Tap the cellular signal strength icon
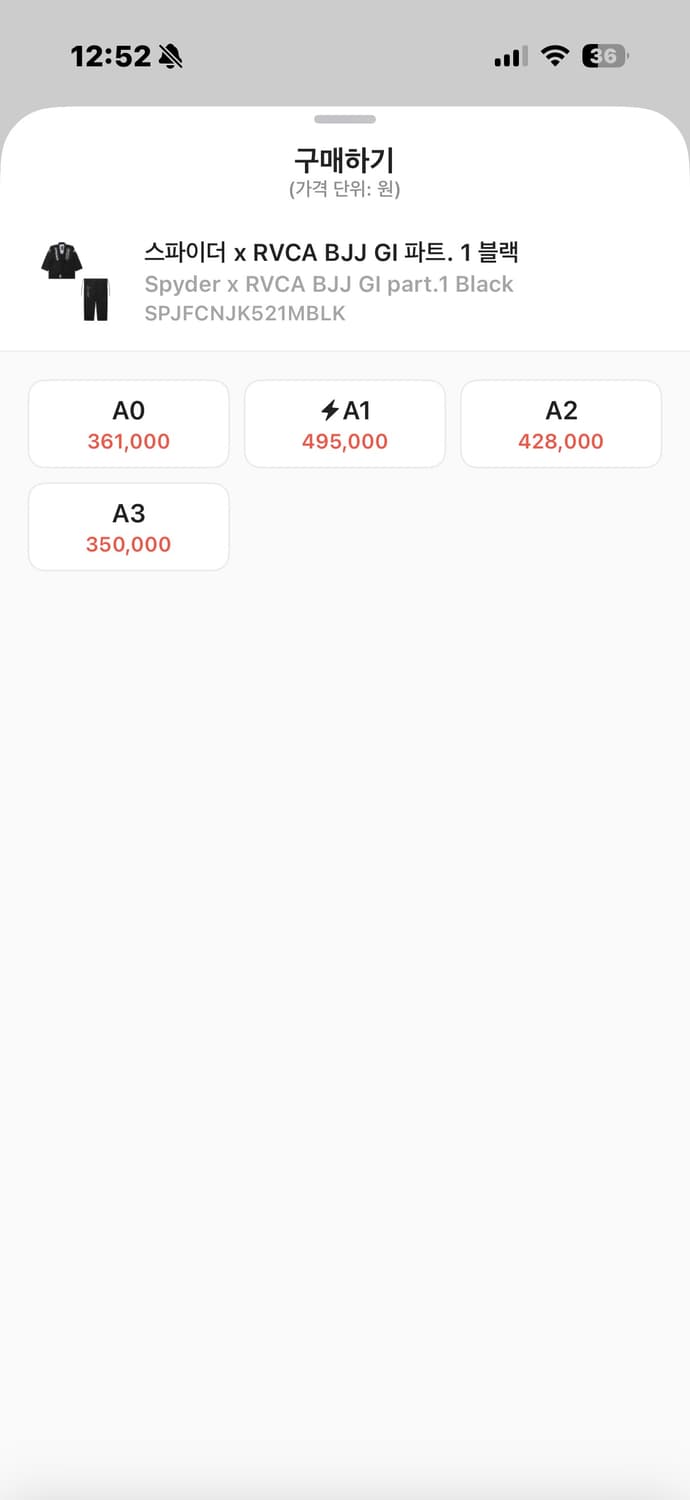690x1500 pixels. click(510, 57)
